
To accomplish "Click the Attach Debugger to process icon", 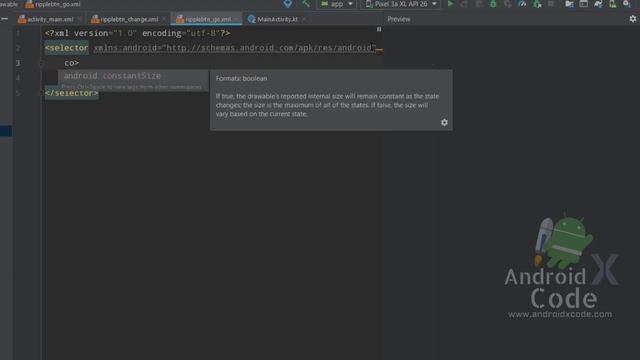I will pyautogui.click(x=537, y=4).
